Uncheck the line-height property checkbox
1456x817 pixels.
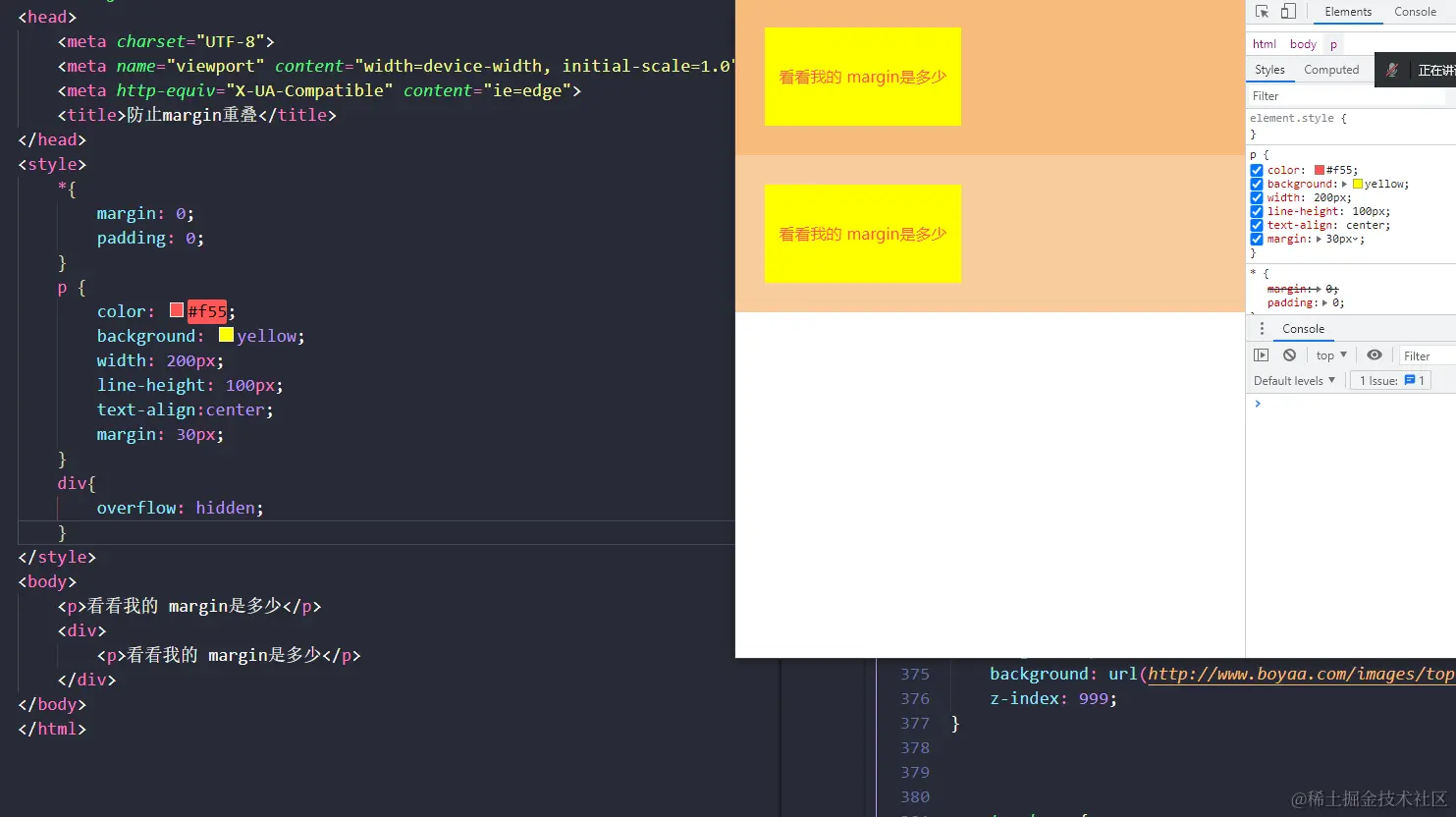(x=1257, y=211)
